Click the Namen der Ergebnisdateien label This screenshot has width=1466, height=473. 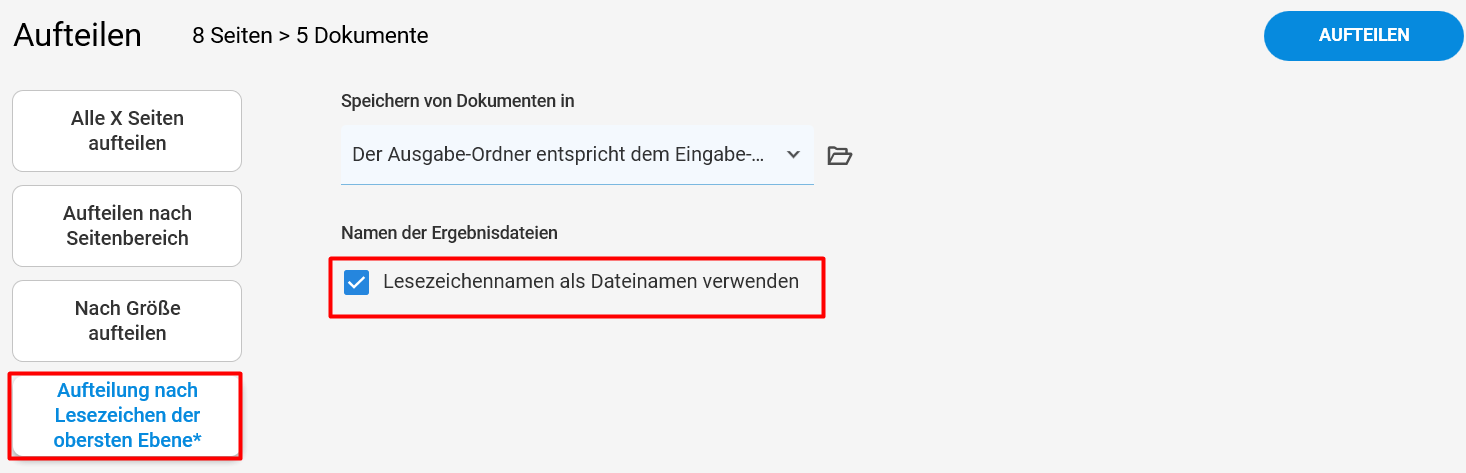[x=449, y=233]
